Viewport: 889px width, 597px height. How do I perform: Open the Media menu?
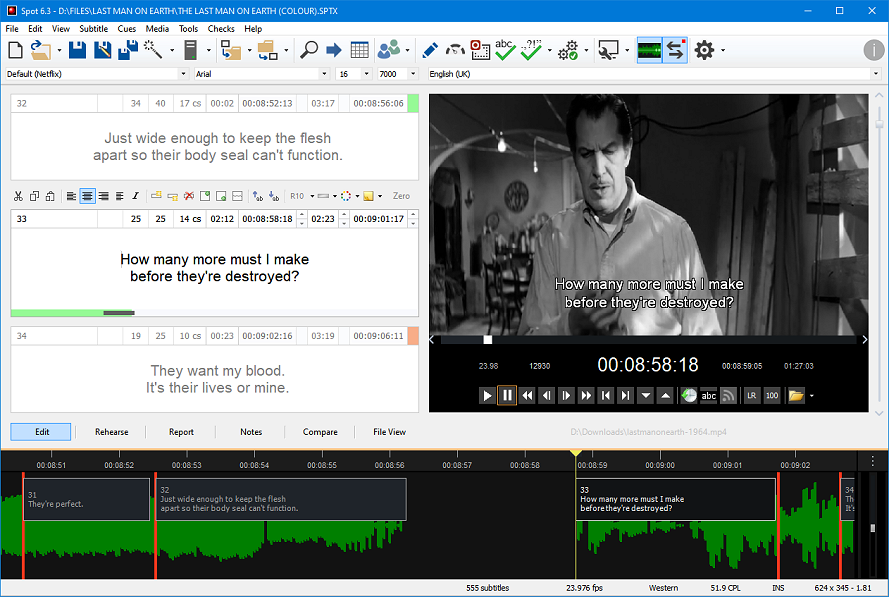(x=157, y=28)
